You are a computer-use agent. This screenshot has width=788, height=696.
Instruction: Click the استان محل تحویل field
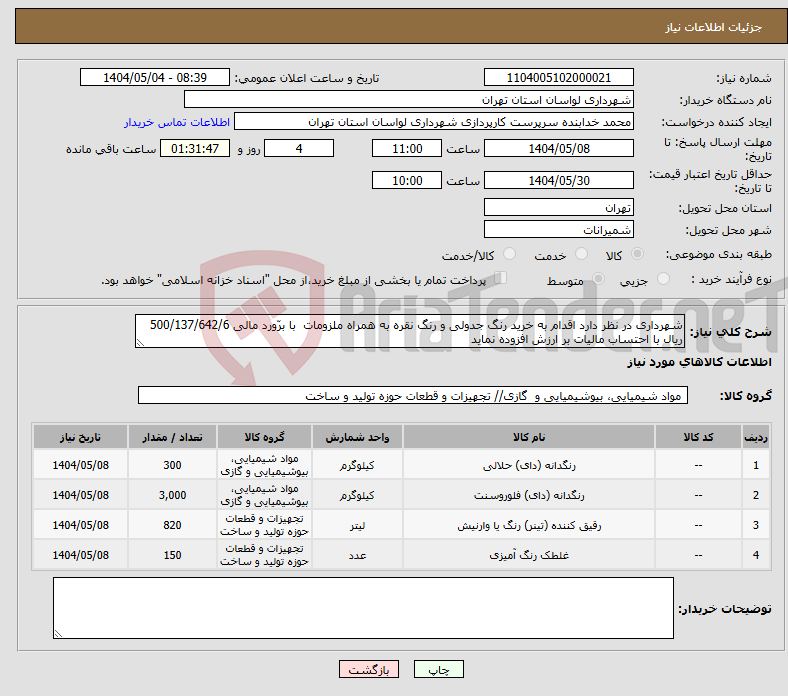[x=558, y=208]
